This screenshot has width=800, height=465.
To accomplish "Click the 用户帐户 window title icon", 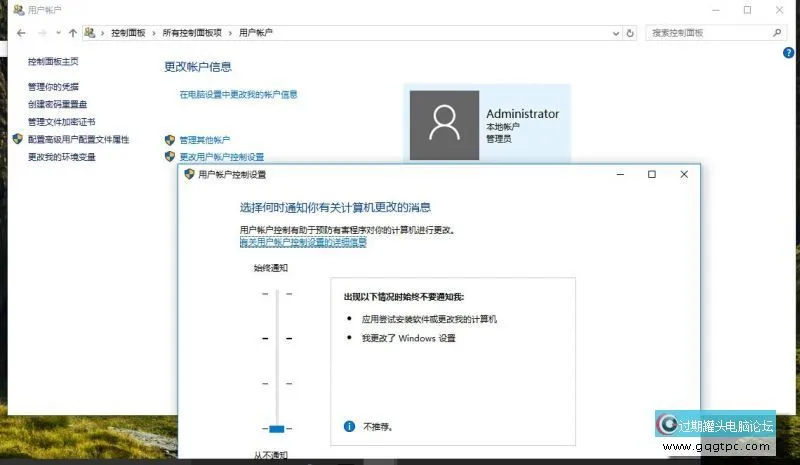I will [19, 10].
